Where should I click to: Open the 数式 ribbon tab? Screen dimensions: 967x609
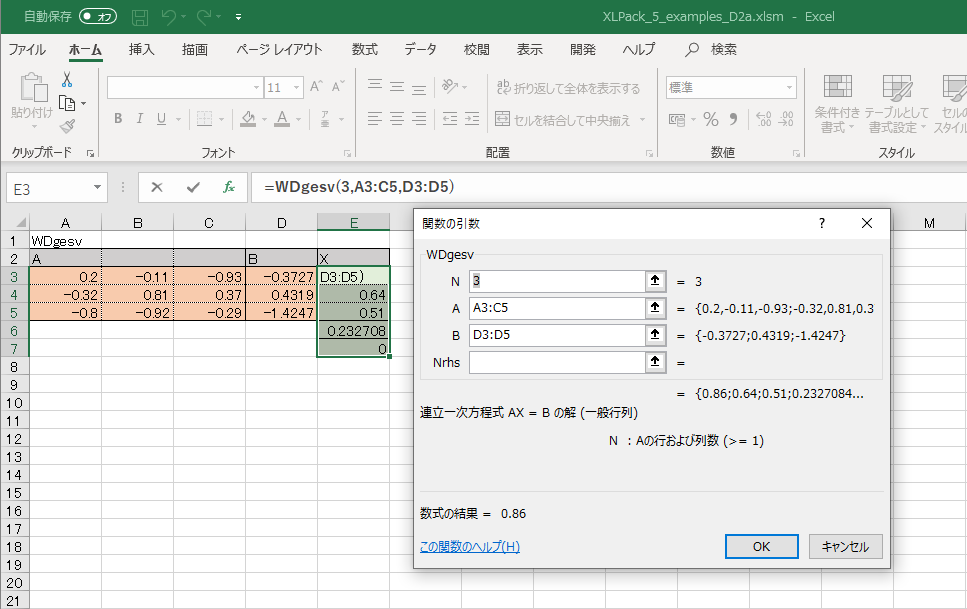[364, 49]
